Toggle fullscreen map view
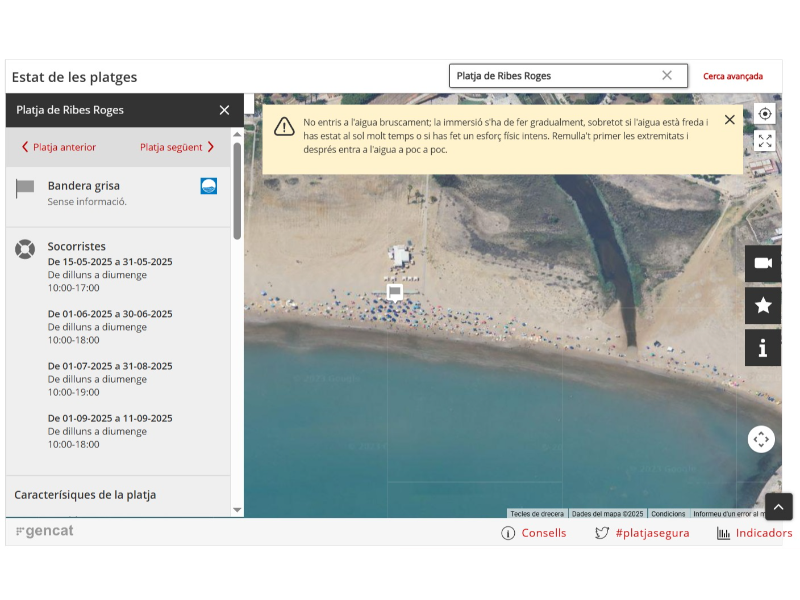This screenshot has height=600, width=800. coord(765,141)
